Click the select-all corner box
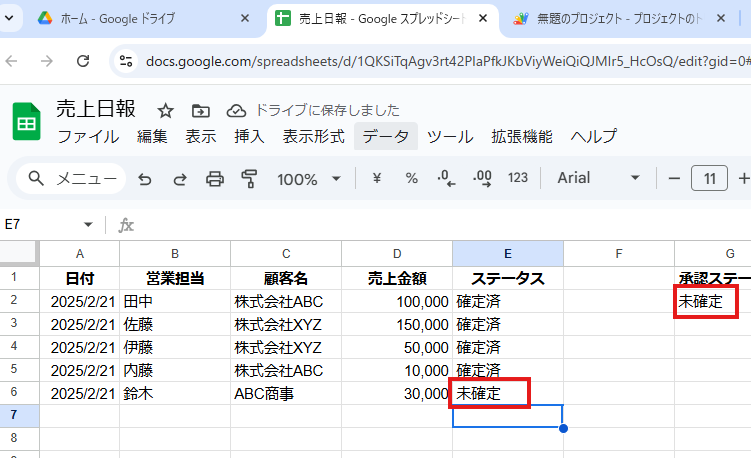This screenshot has height=458, width=751. click(x=19, y=253)
